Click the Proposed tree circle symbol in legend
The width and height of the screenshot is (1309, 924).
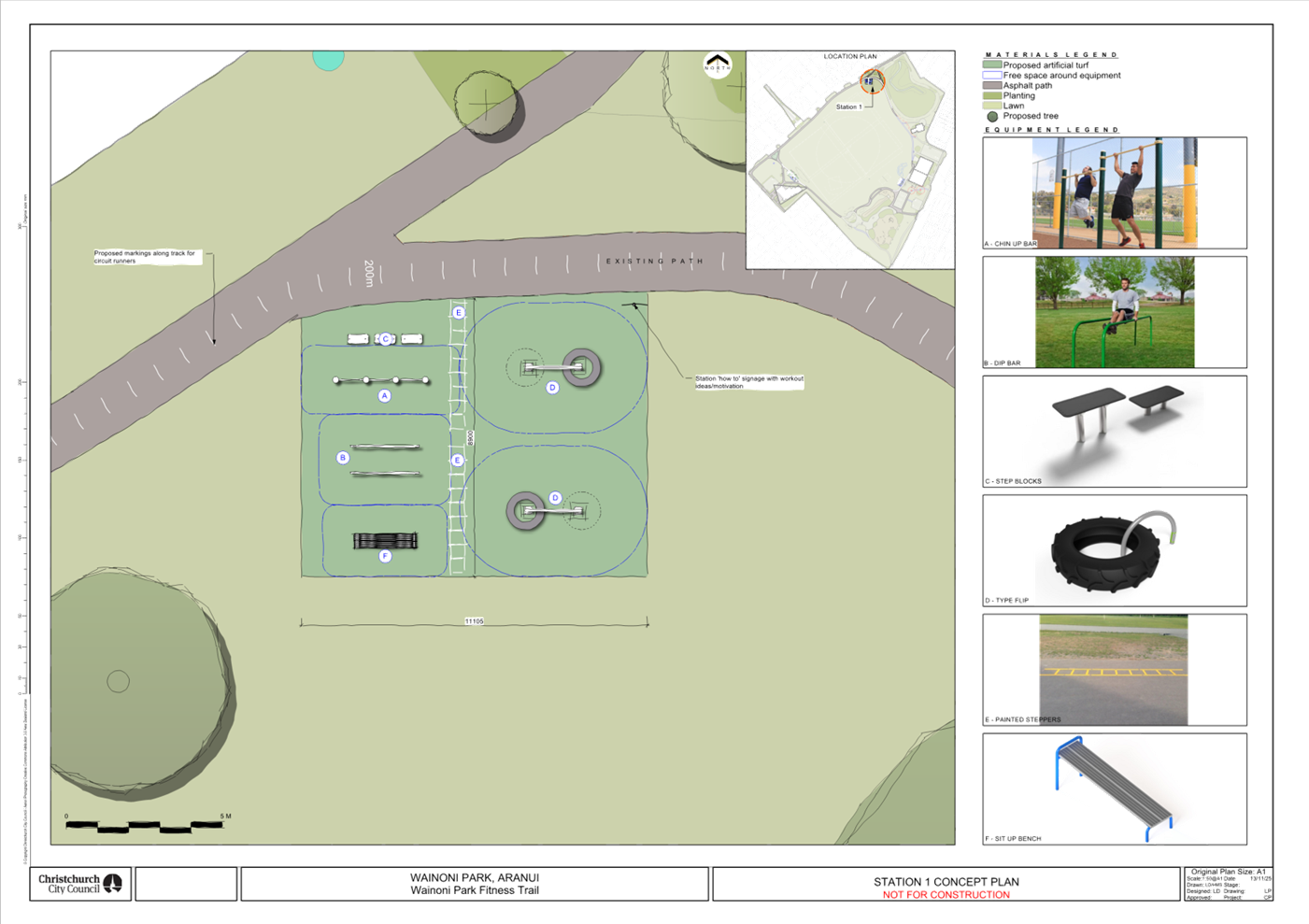(x=991, y=117)
